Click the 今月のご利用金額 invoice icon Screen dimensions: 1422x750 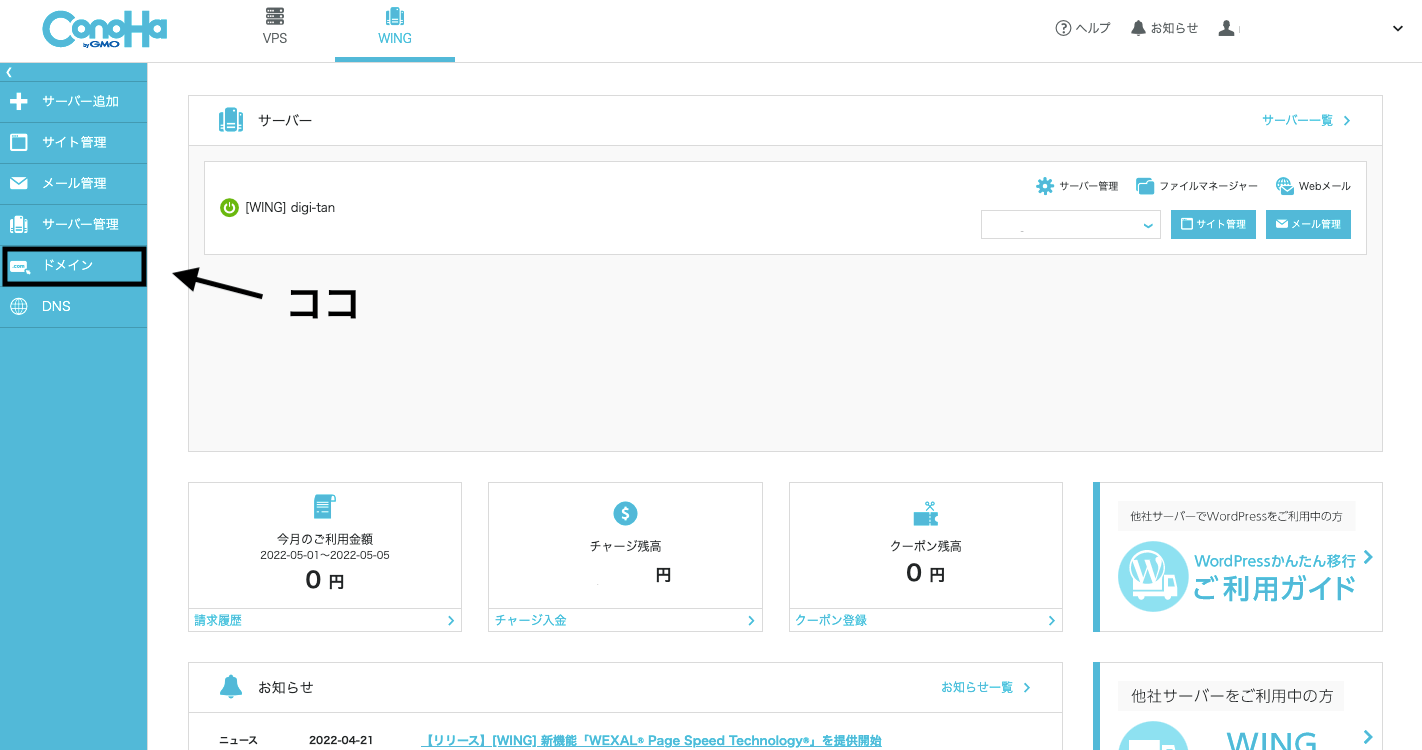tap(324, 507)
